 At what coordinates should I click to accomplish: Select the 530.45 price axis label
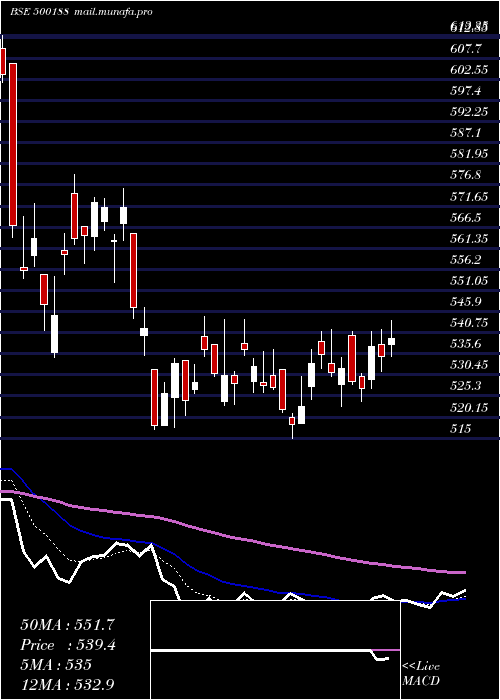click(469, 365)
